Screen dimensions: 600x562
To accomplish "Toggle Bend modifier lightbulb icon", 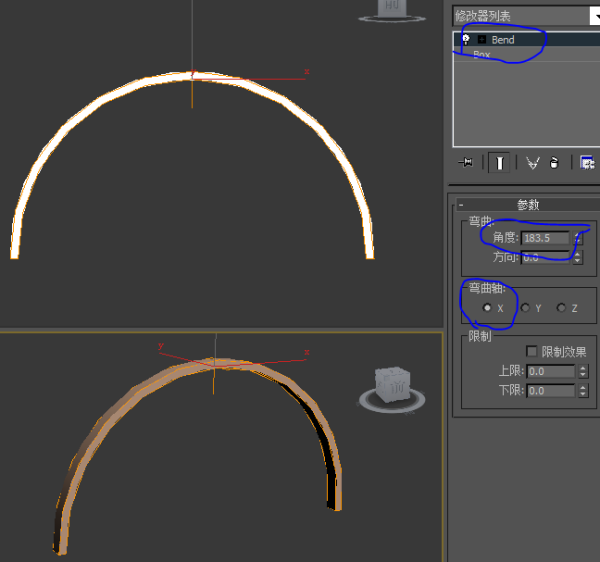I will pos(465,39).
